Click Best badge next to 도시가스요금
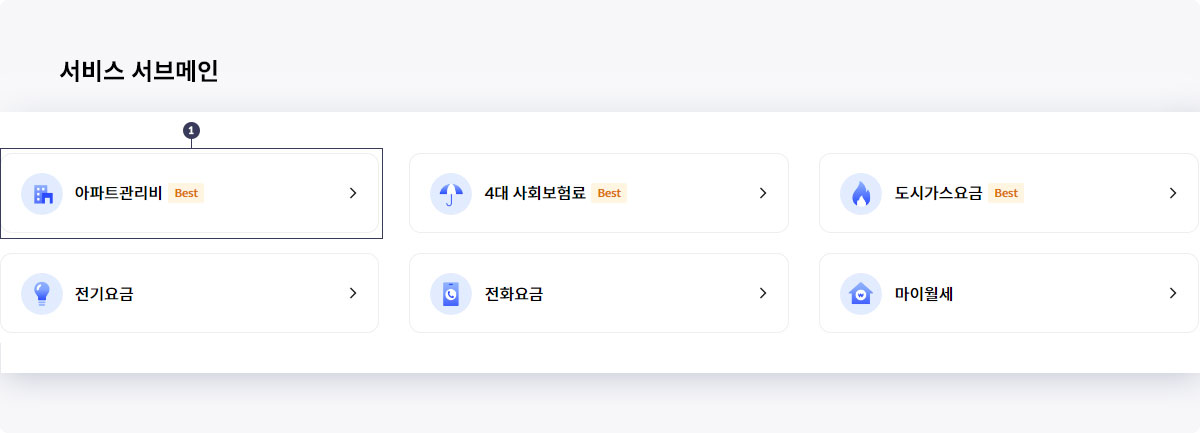Viewport: 1200px width, 433px height. (x=1006, y=193)
